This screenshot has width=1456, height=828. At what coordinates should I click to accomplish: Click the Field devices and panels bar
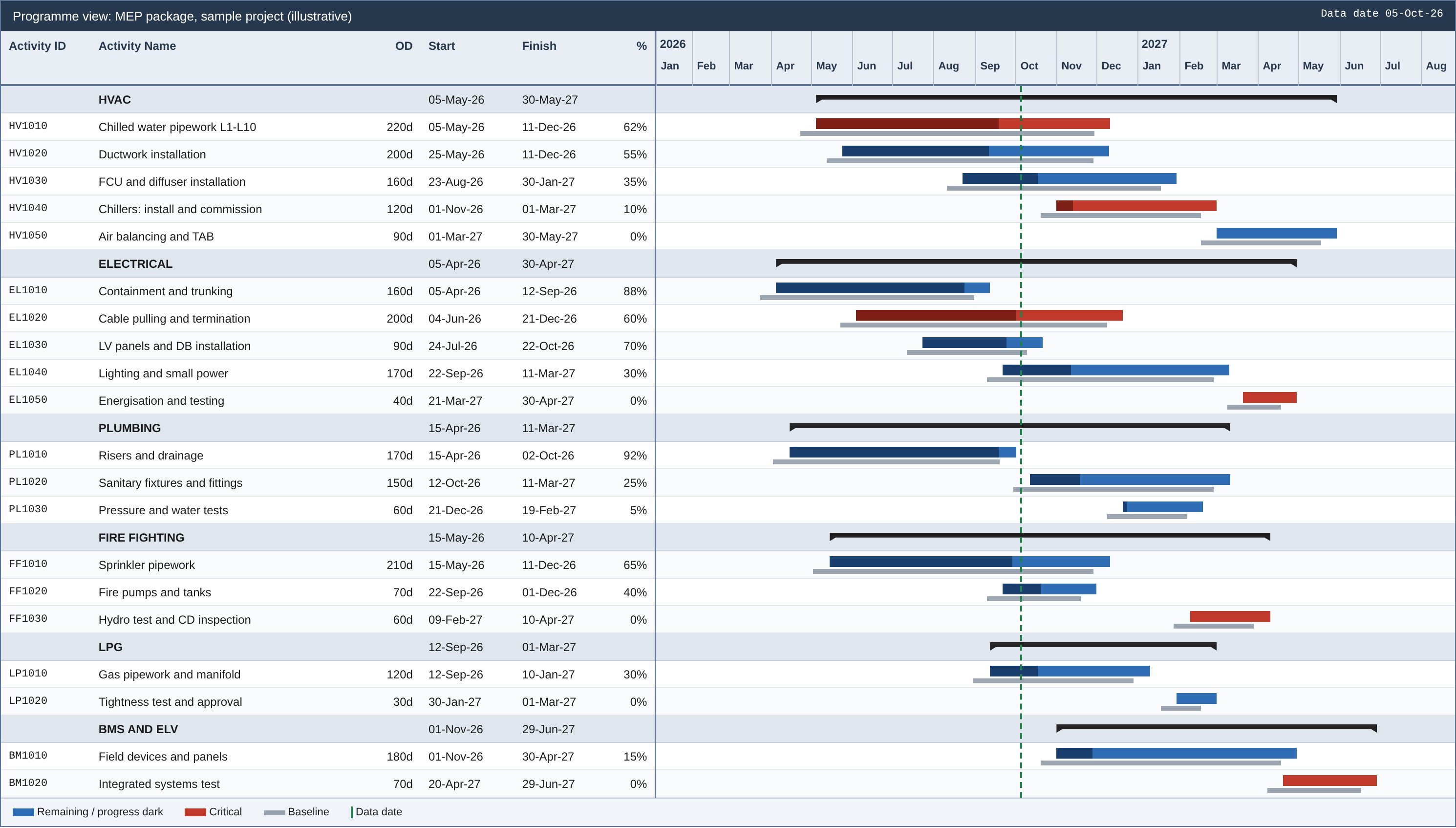tap(1177, 753)
